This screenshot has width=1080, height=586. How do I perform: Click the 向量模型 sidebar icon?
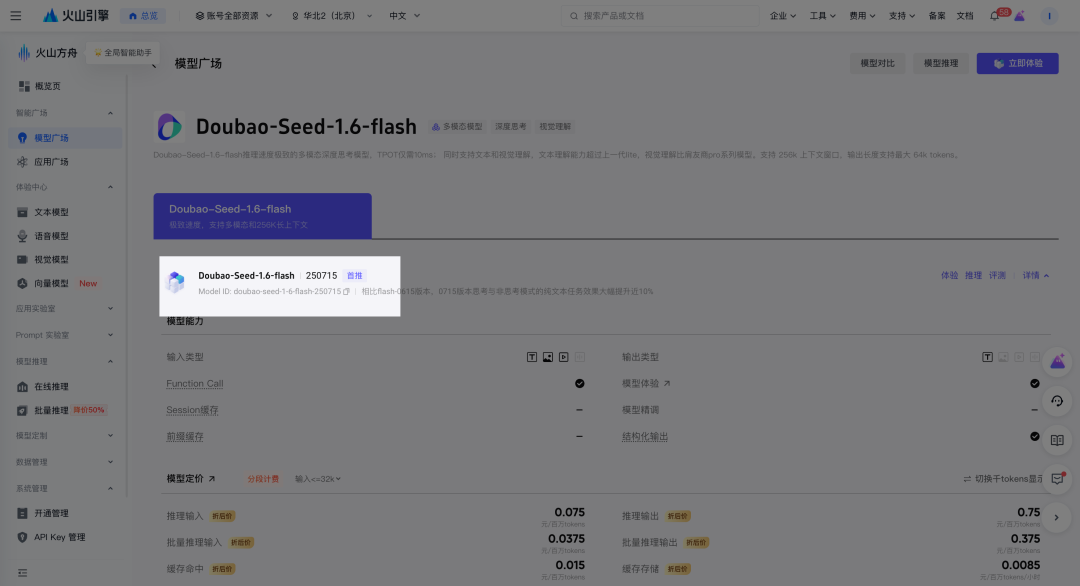coord(22,284)
